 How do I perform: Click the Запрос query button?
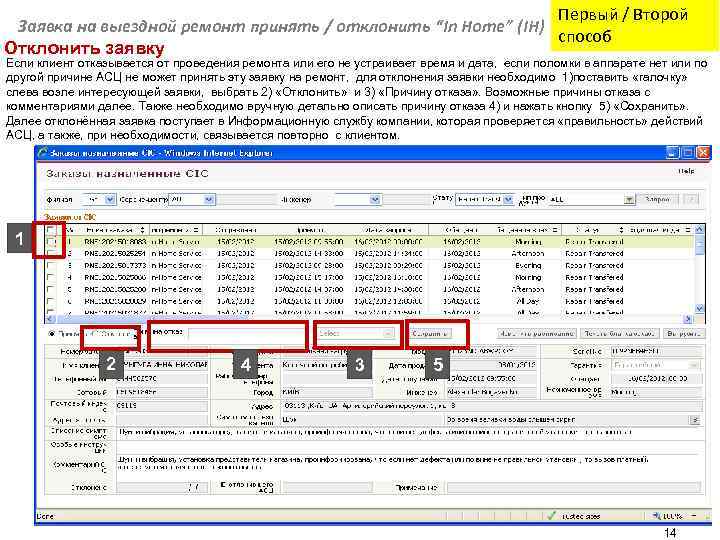tap(658, 199)
